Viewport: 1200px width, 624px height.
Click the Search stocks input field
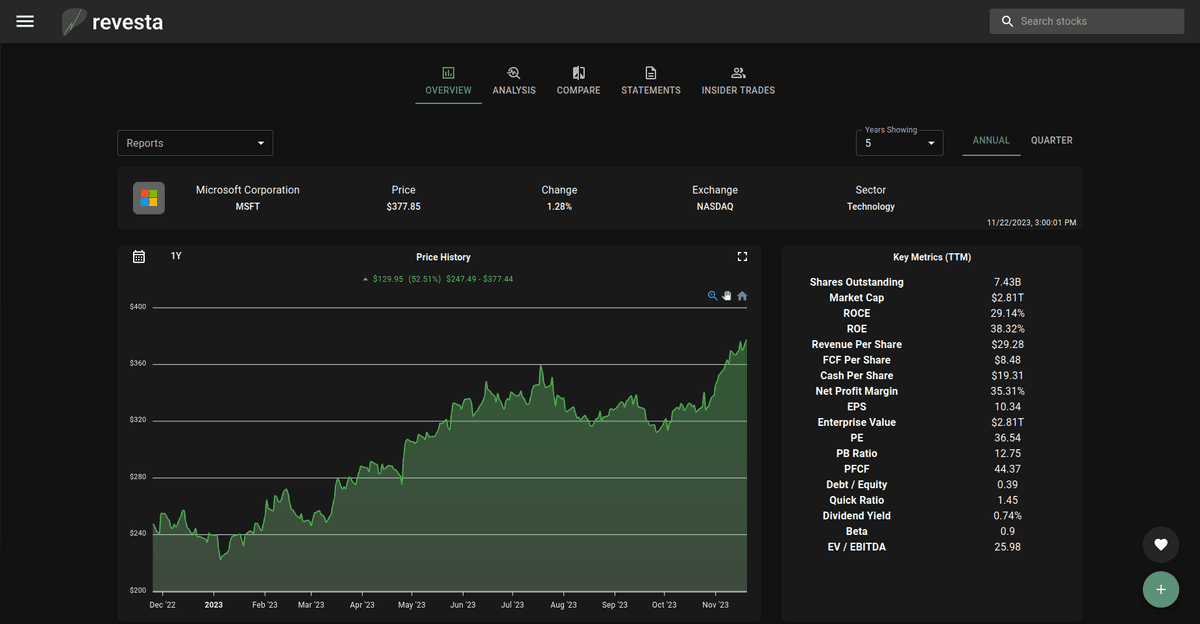tap(1086, 21)
